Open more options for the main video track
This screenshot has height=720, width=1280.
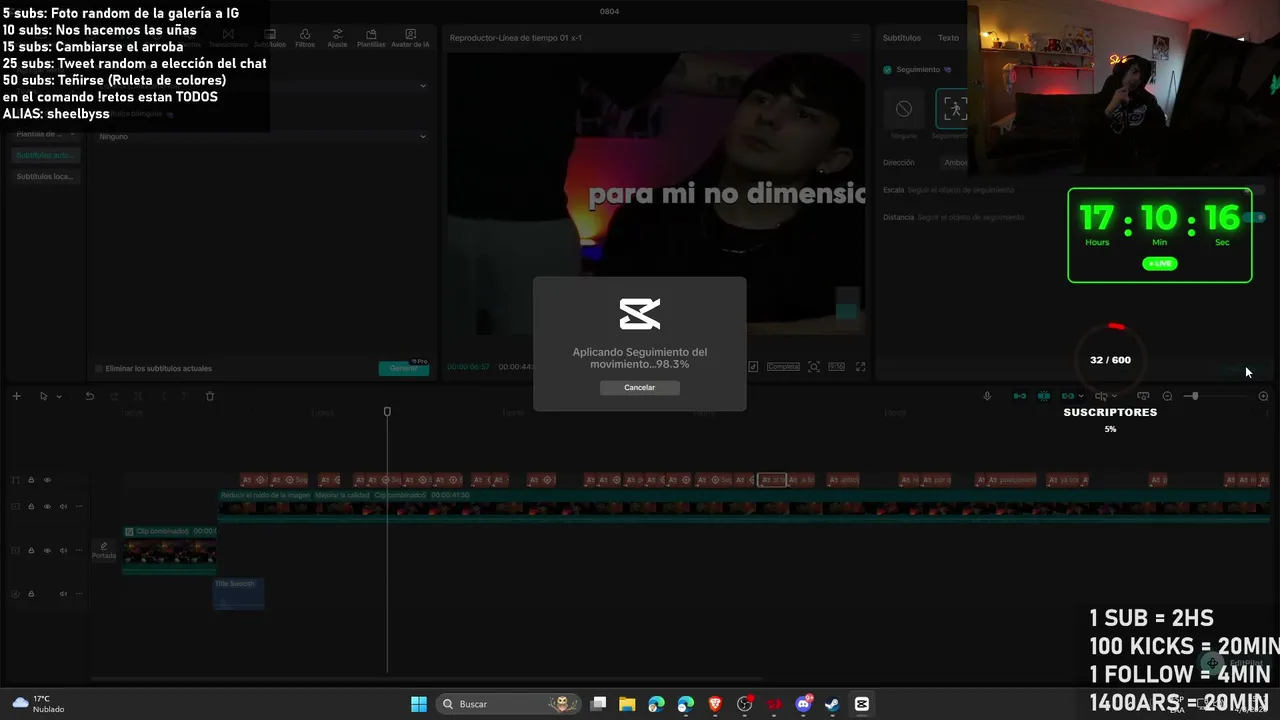coord(79,507)
